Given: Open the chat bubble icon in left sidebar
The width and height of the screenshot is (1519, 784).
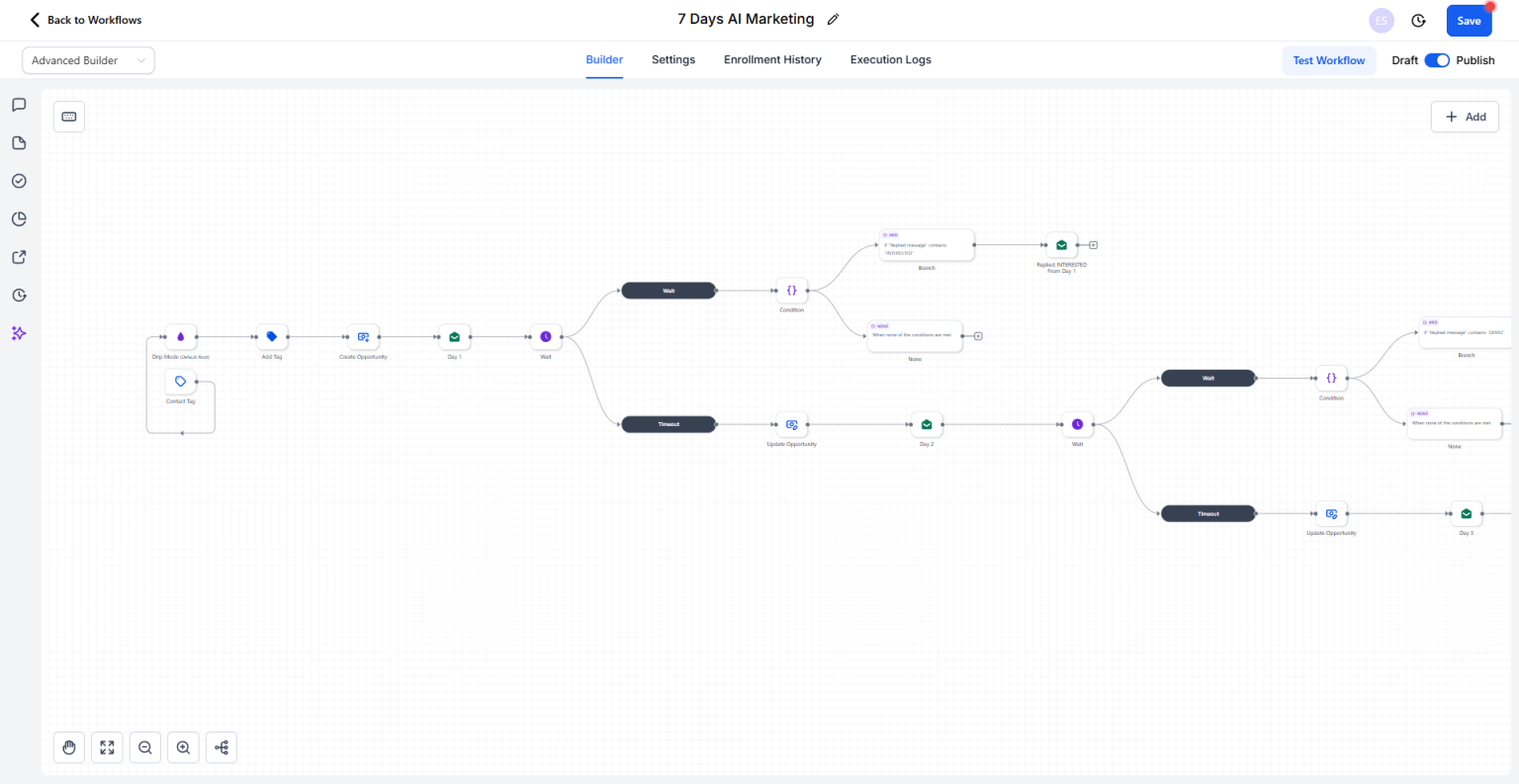Looking at the screenshot, I should point(19,105).
